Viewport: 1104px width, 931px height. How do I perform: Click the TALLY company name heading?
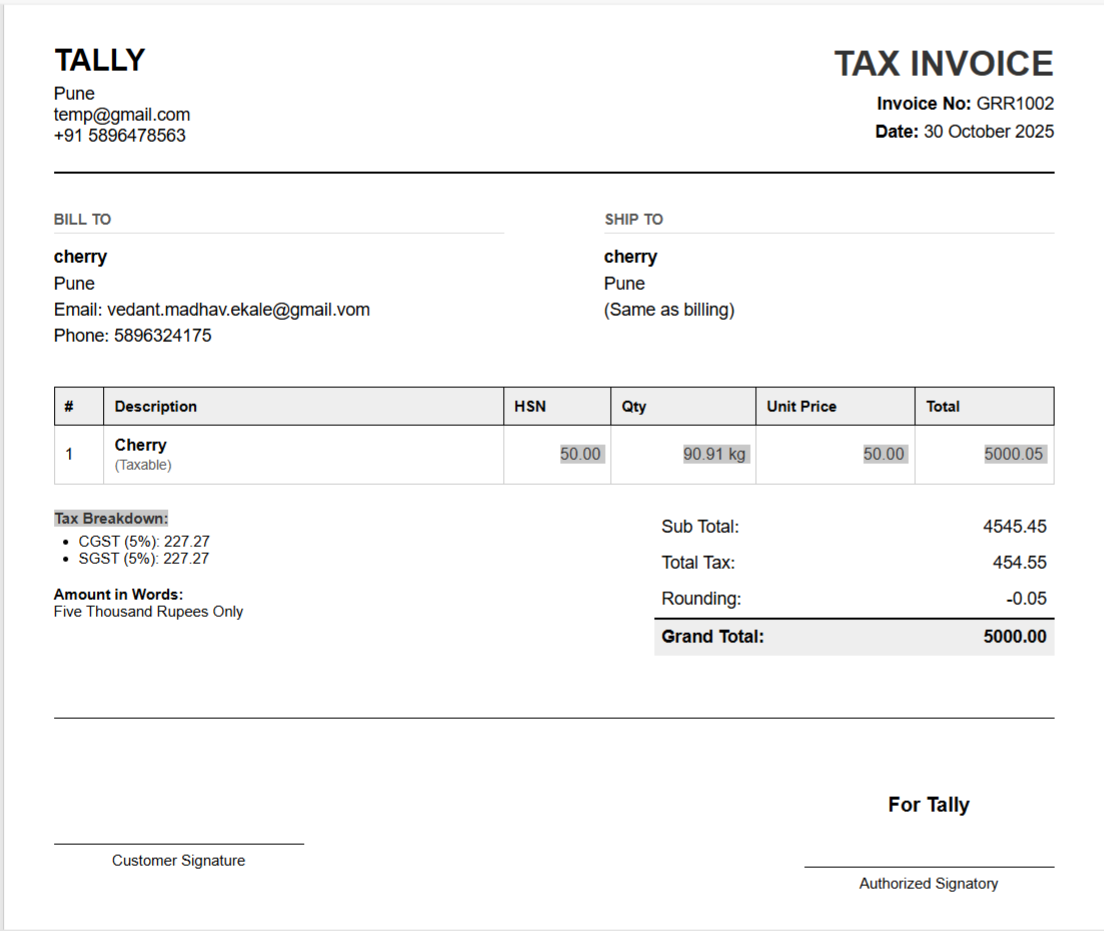[99, 61]
